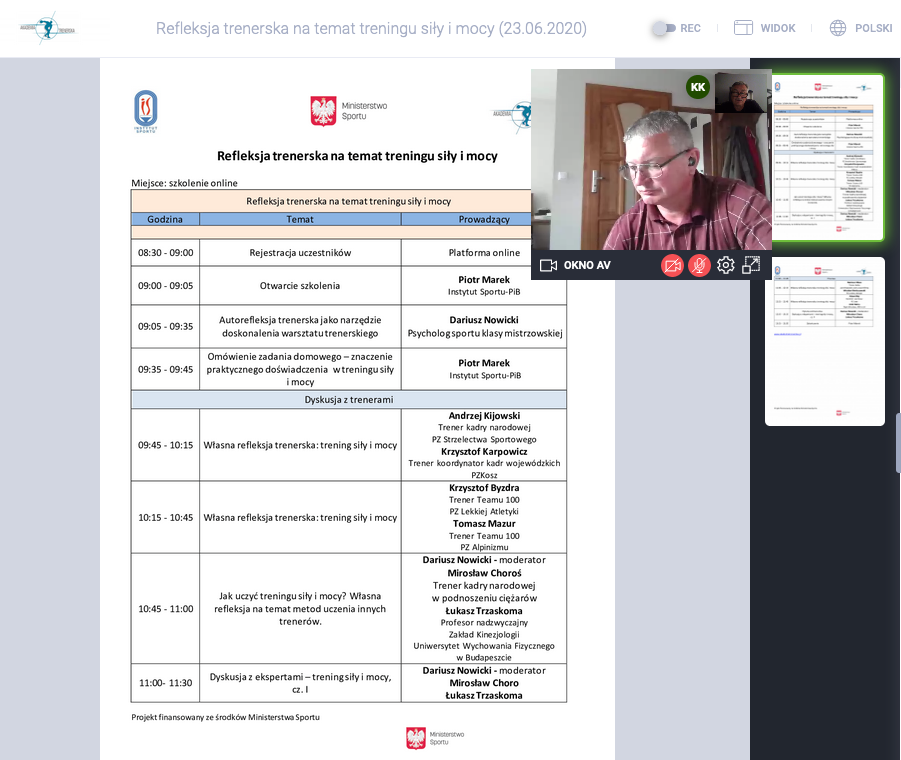The width and height of the screenshot is (901, 760).
Task: Click the webinar title in the top bar
Action: (371, 28)
